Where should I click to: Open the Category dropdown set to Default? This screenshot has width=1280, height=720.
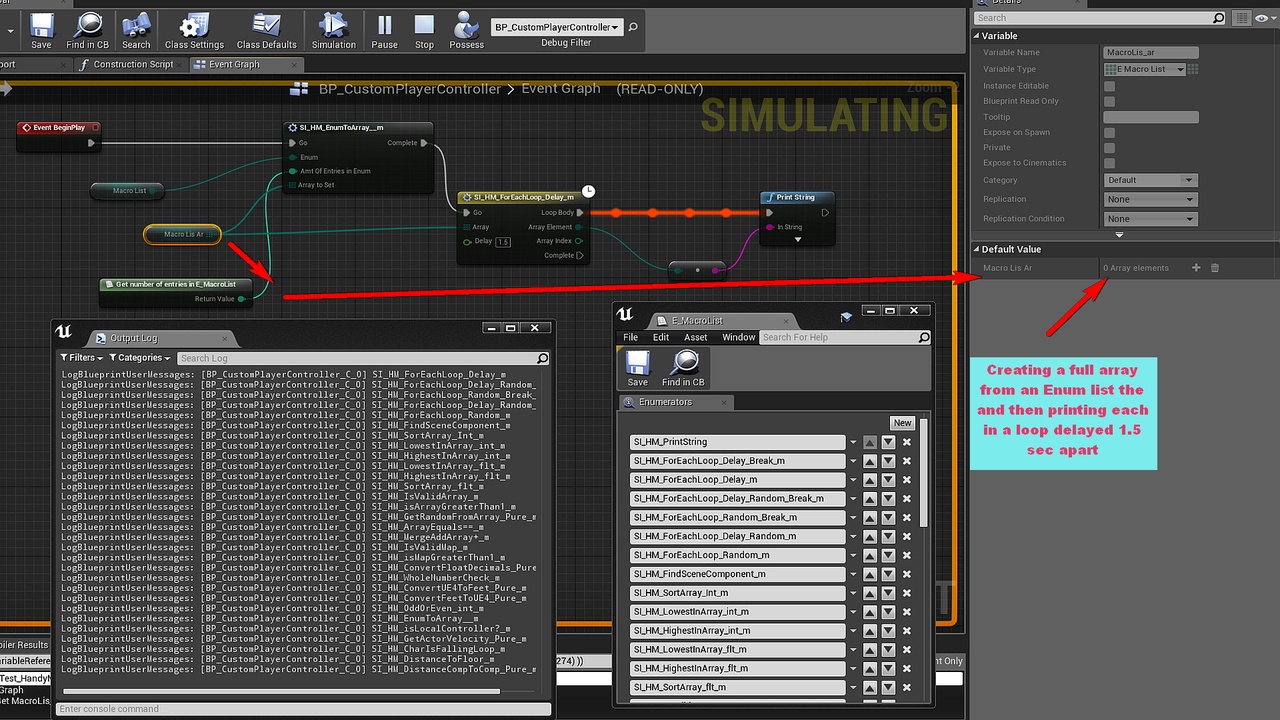coord(1150,180)
